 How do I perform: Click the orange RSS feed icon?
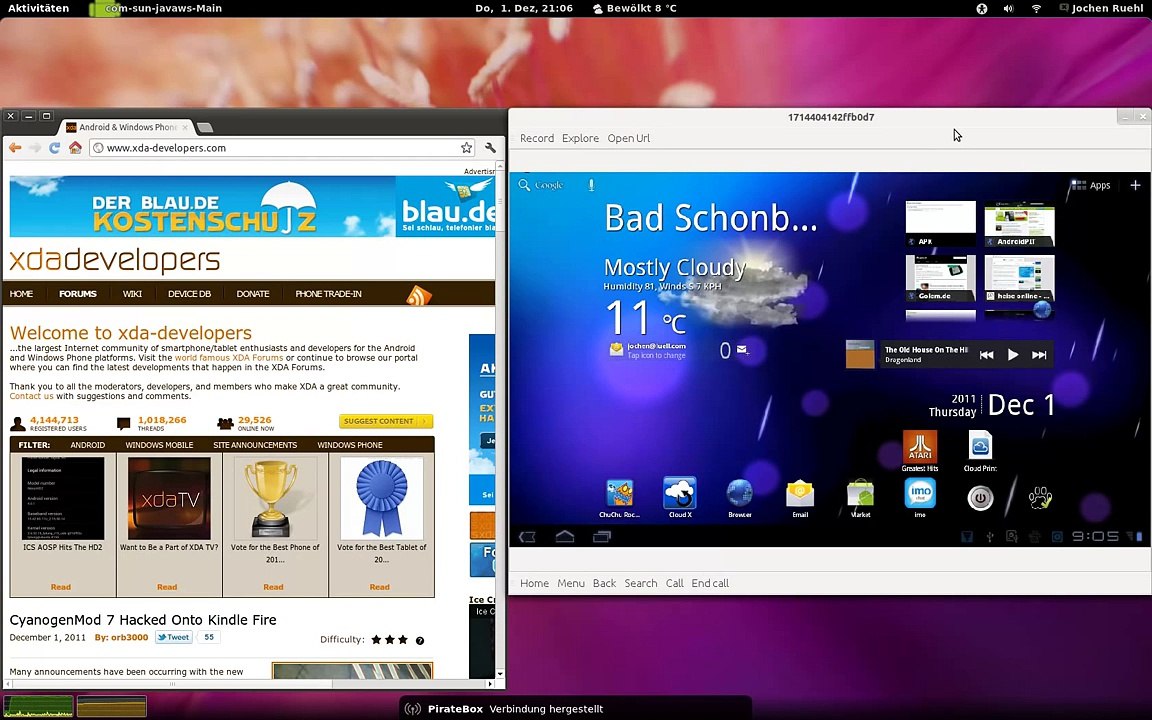419,295
